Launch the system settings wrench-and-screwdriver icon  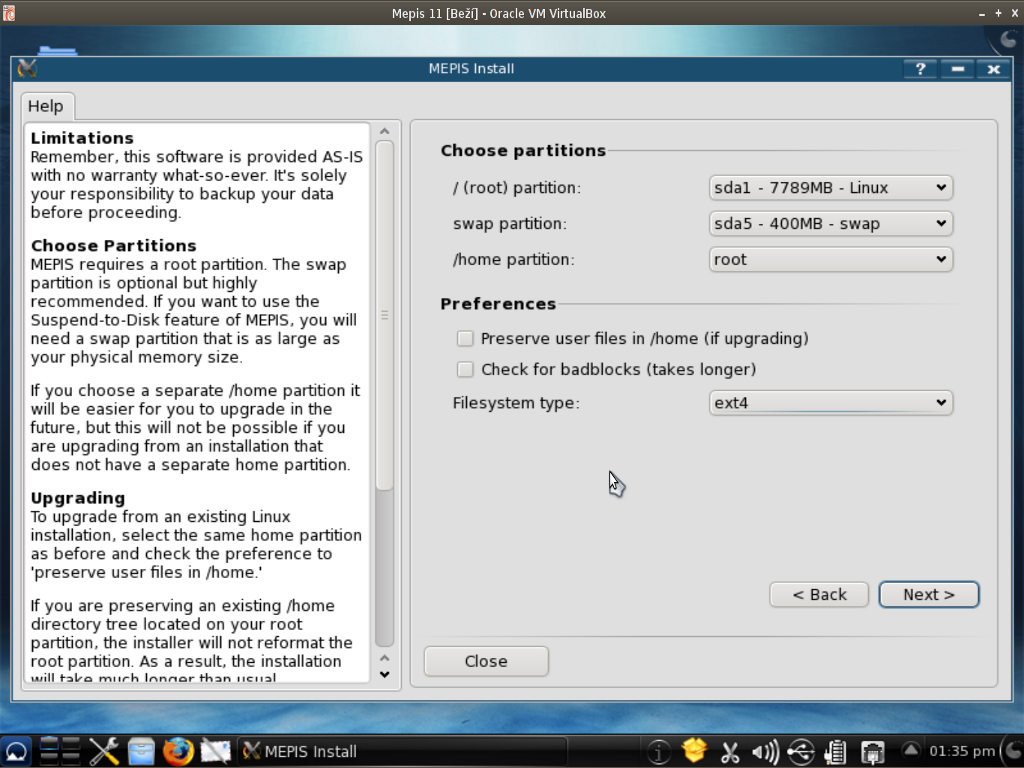[104, 752]
